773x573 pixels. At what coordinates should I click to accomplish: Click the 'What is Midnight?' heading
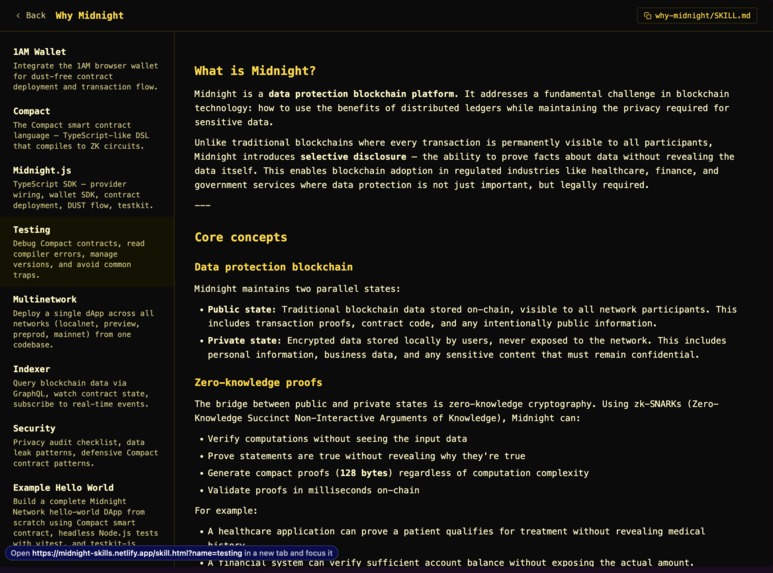point(255,71)
